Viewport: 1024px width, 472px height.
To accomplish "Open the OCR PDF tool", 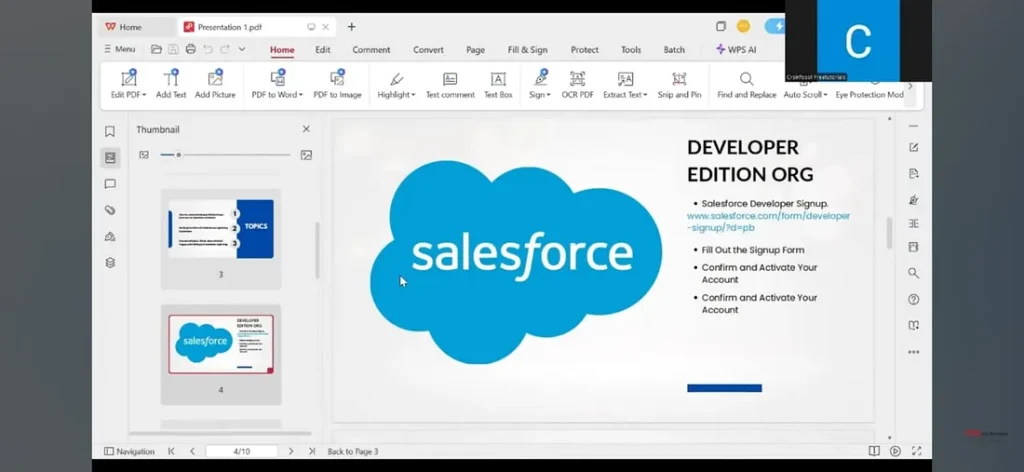I will (x=577, y=84).
